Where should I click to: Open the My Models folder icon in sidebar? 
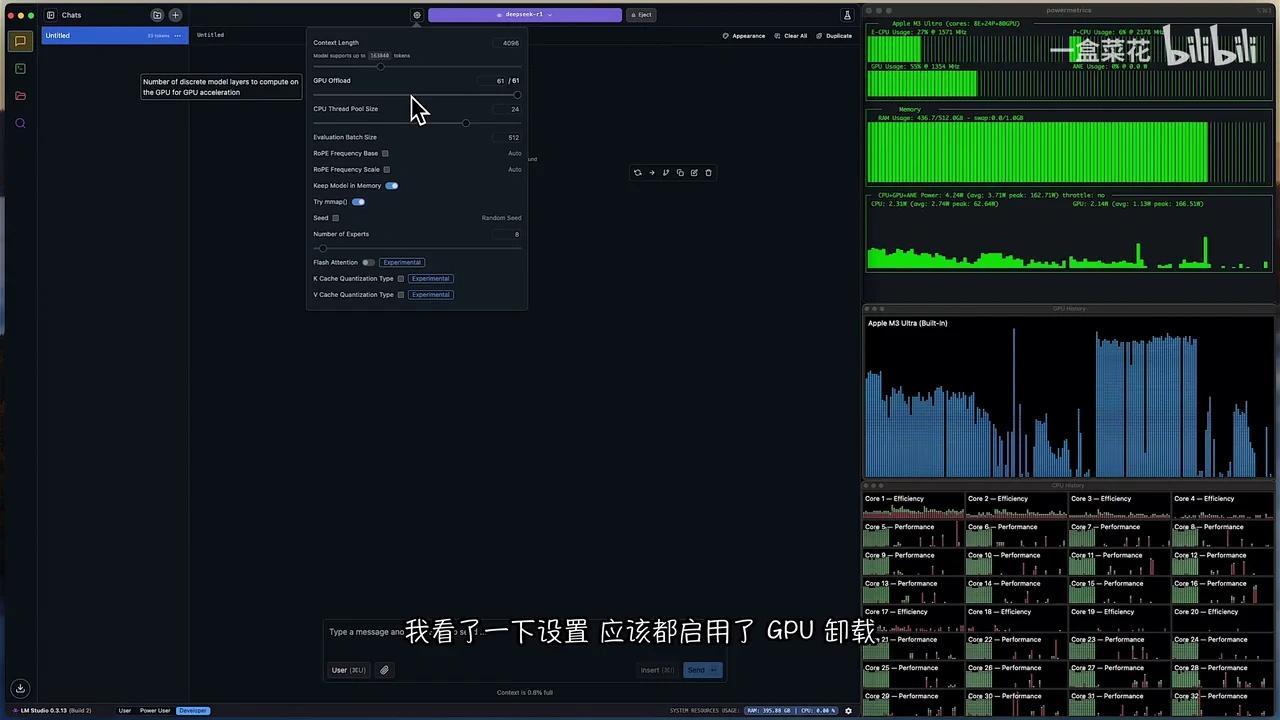20,95
